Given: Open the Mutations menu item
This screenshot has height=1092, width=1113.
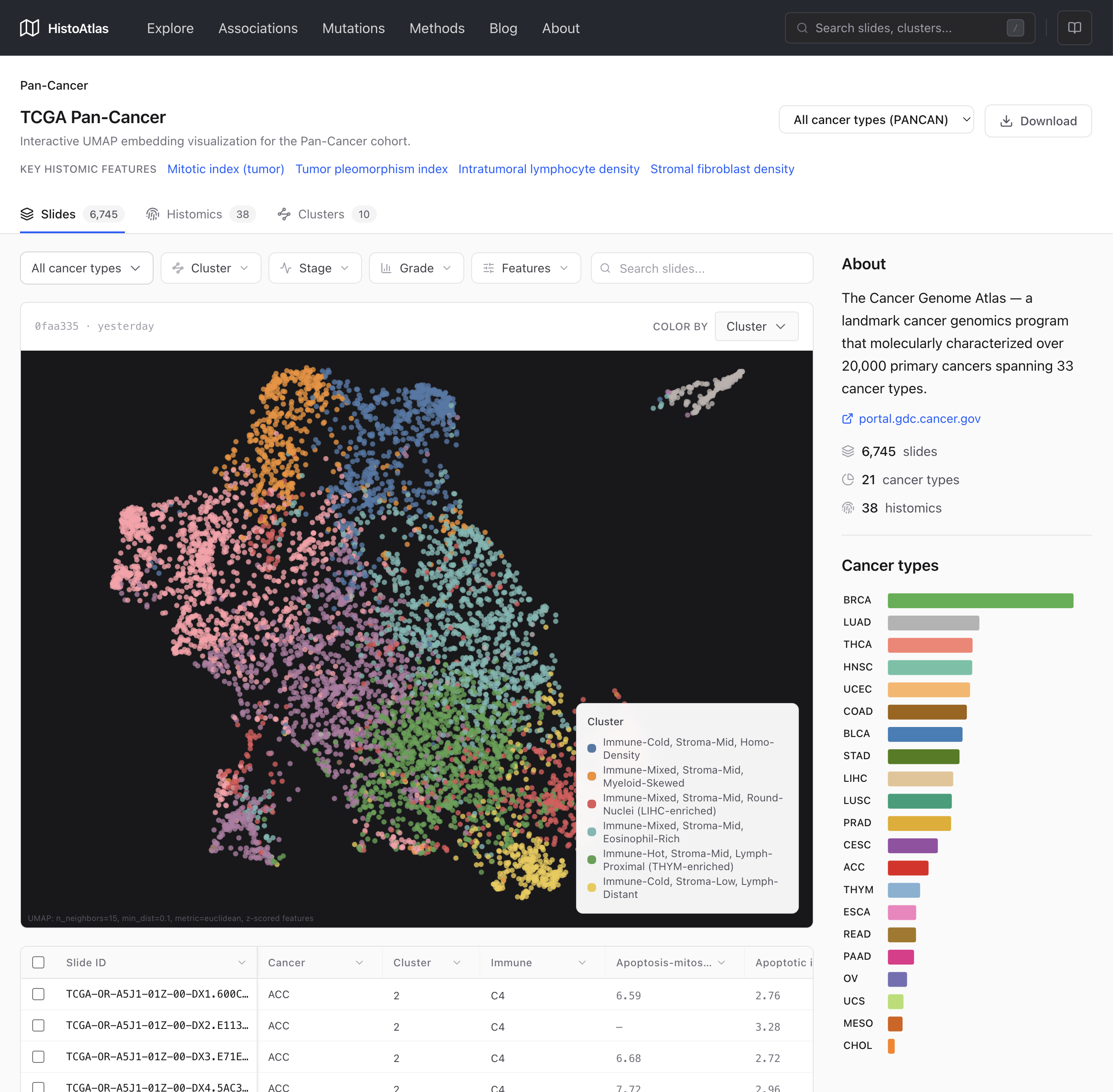Looking at the screenshot, I should (353, 28).
